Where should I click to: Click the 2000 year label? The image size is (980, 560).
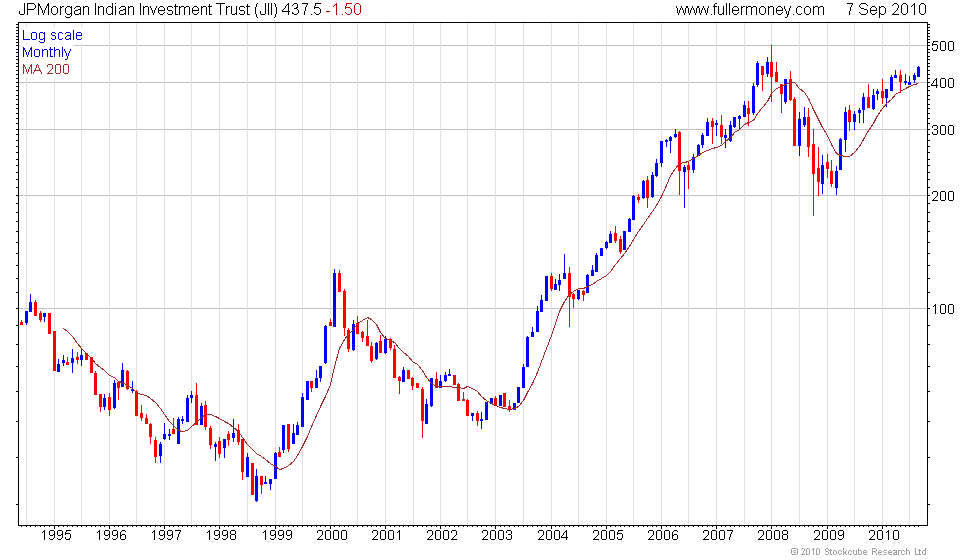click(331, 535)
